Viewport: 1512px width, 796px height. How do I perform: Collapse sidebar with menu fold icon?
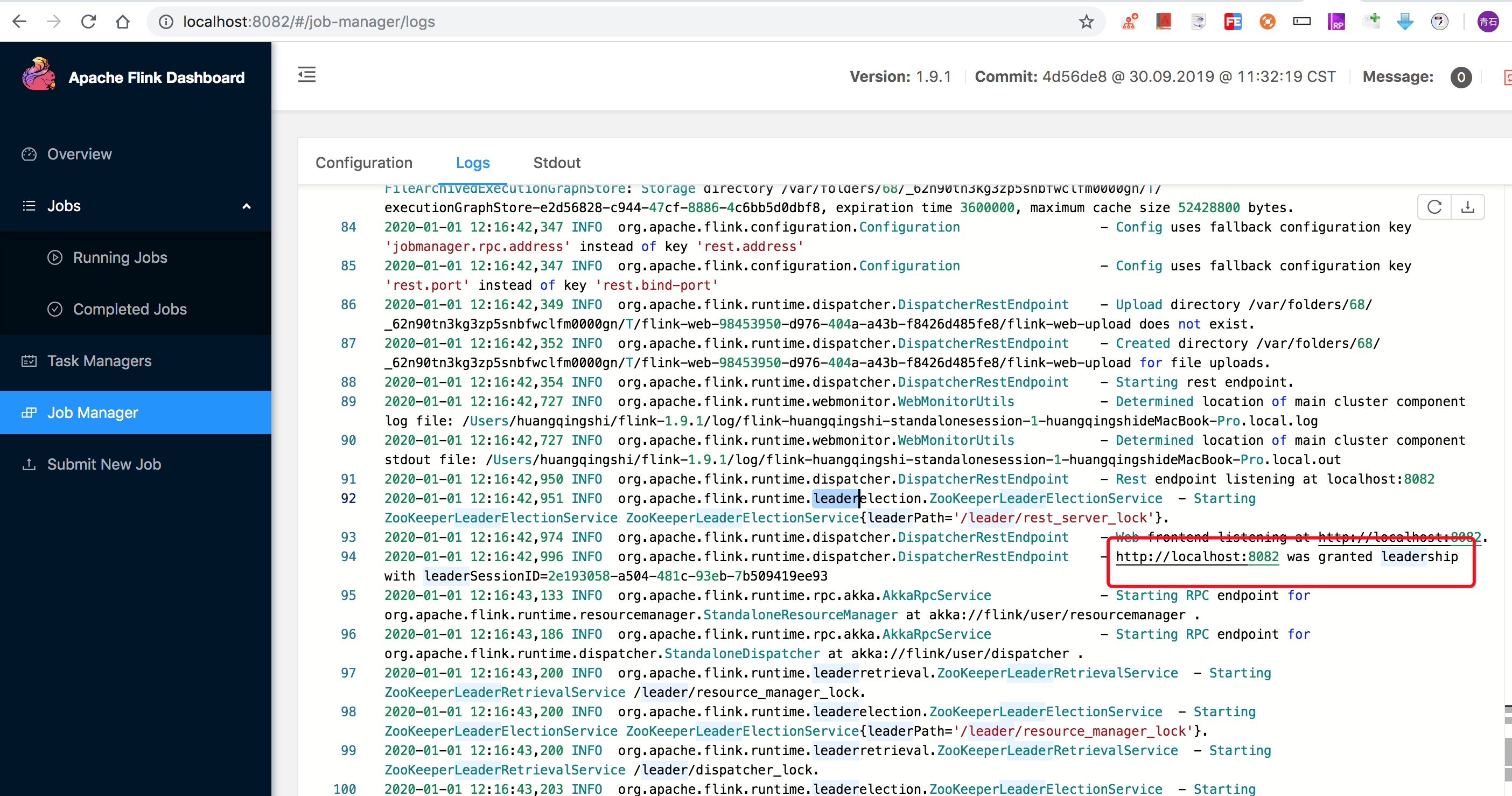click(306, 74)
